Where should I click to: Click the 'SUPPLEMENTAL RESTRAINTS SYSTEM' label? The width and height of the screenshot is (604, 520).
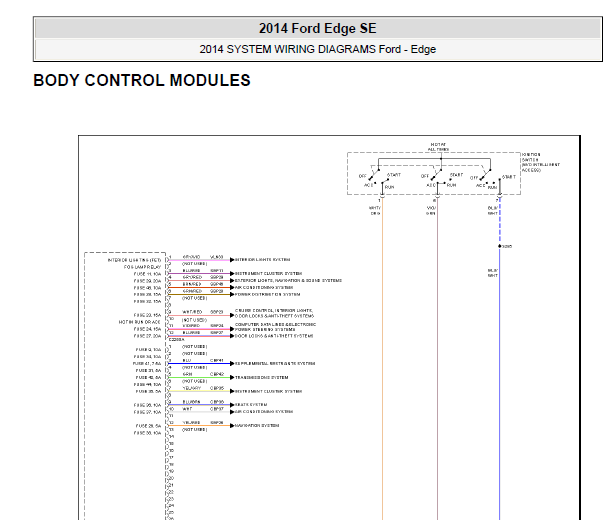pos(275,363)
